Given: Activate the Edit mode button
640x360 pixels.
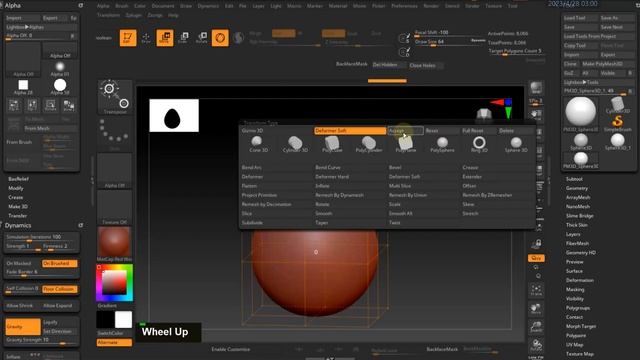Looking at the screenshot, I should pos(128,38).
